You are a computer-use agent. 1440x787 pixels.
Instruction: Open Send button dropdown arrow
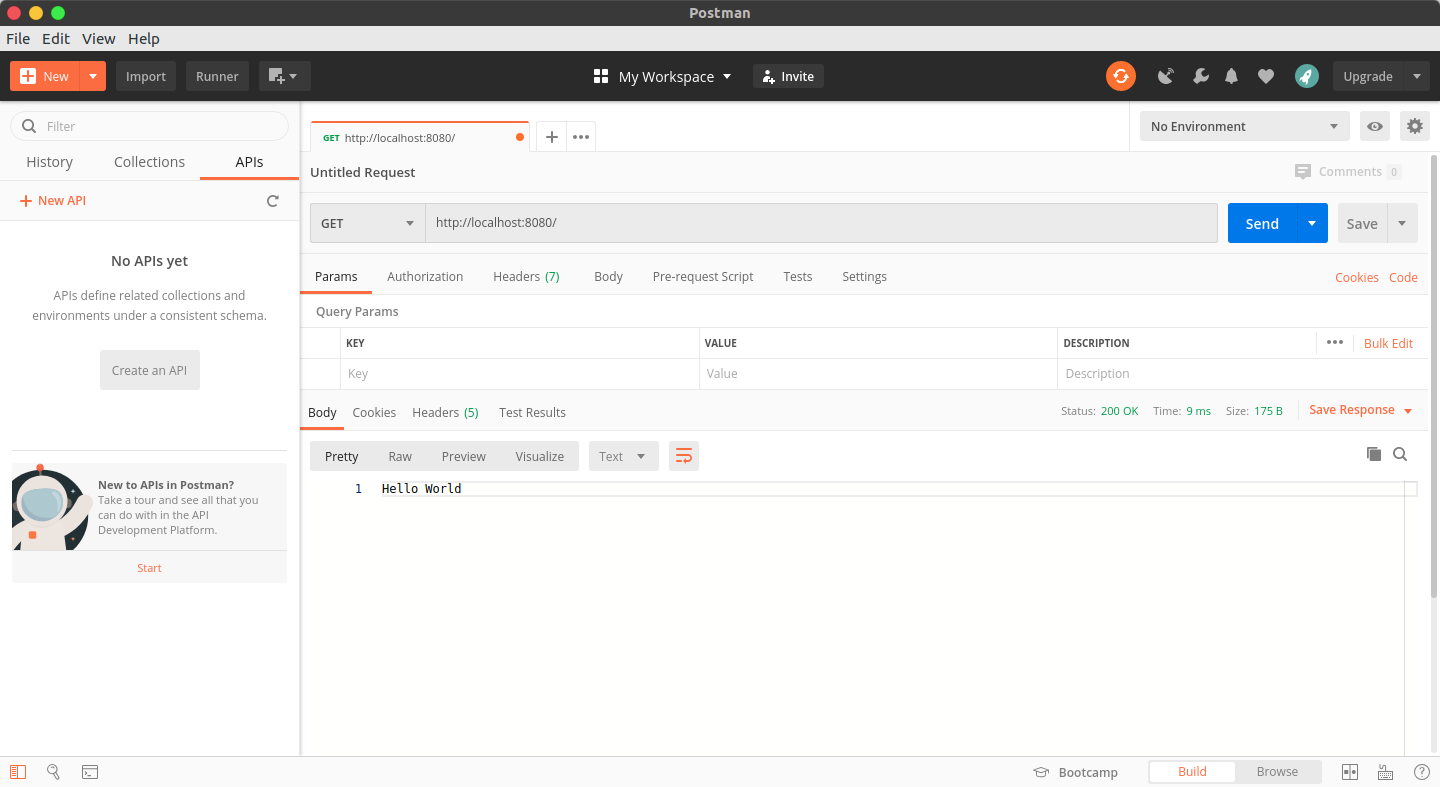[1312, 223]
